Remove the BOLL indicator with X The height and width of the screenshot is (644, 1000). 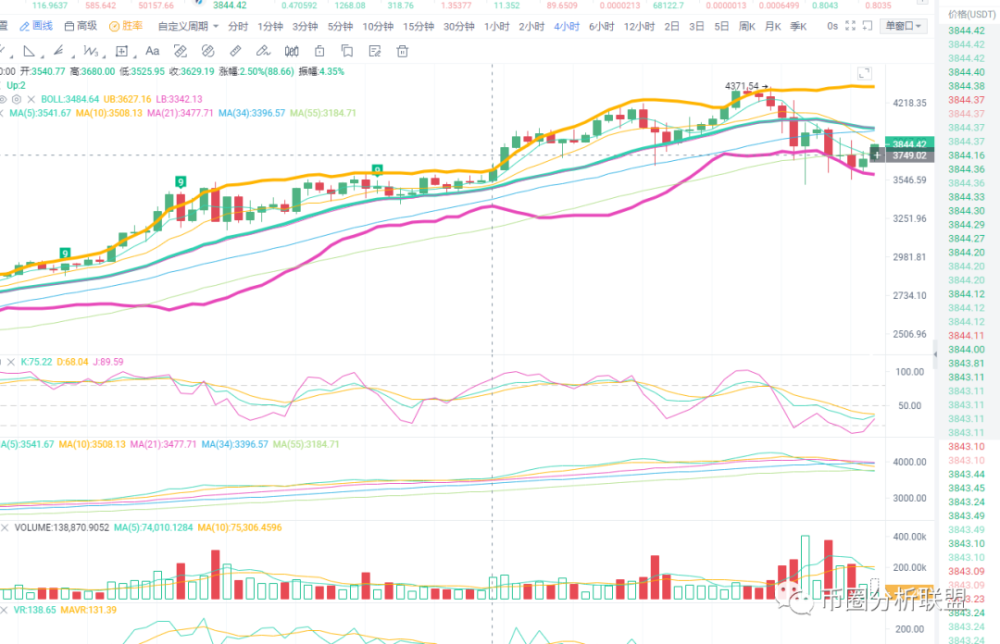(x=31, y=99)
